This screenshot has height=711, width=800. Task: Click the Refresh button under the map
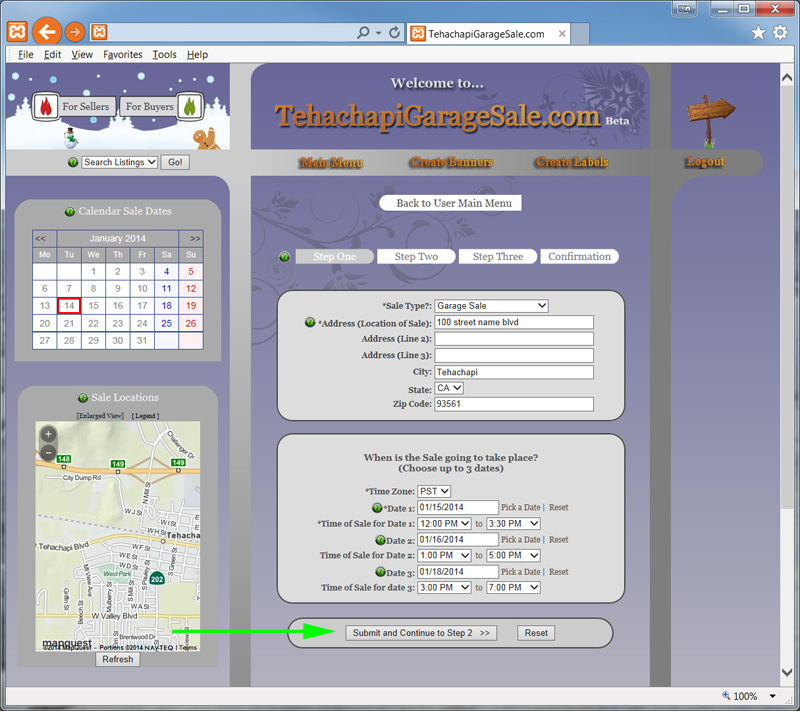pyautogui.click(x=117, y=659)
